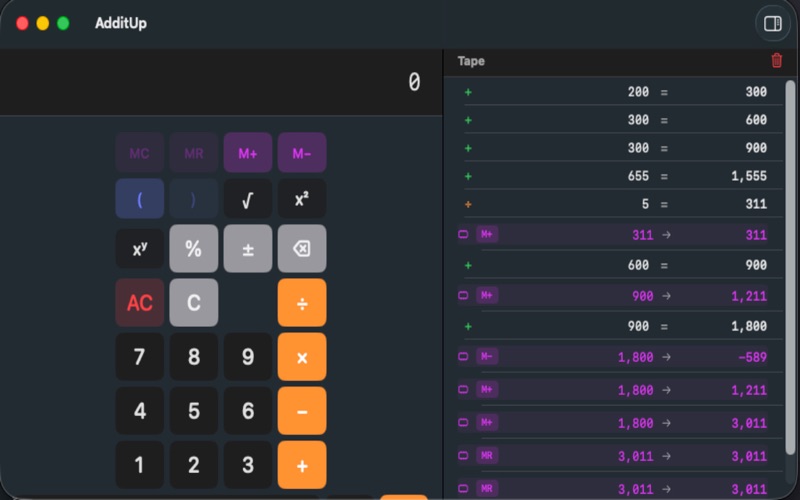Select M+ tape entry 1,800 → 1,211
Screen dimensions: 800x500
[x=614, y=390]
